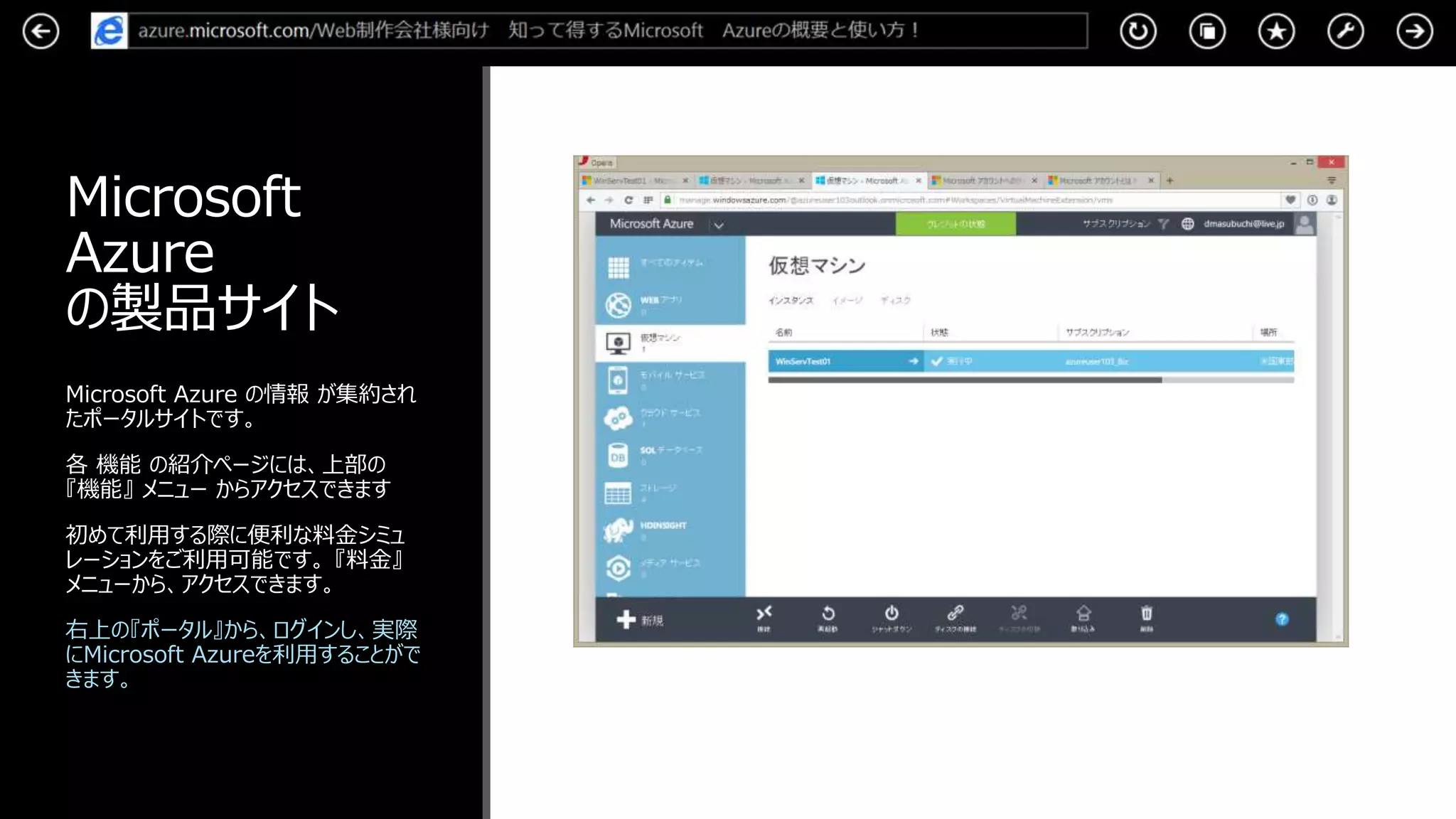Select the active 仮想マシン browser tab

867,181
